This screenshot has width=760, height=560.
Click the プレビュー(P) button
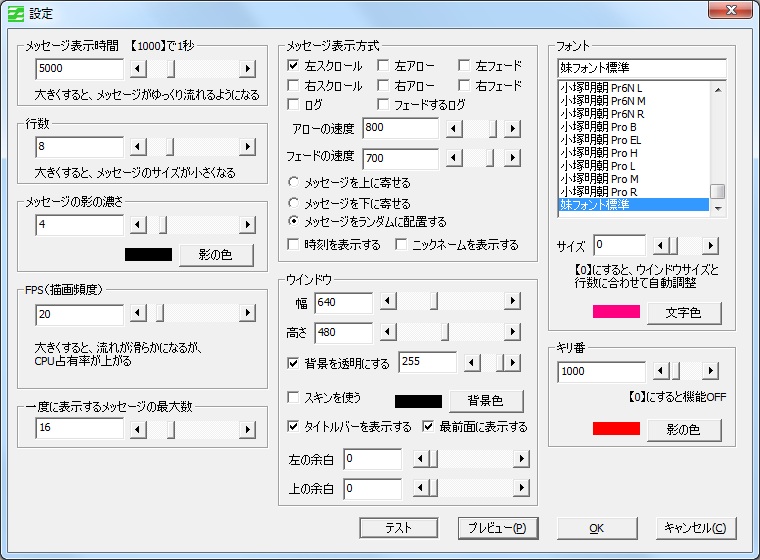pyautogui.click(x=498, y=528)
